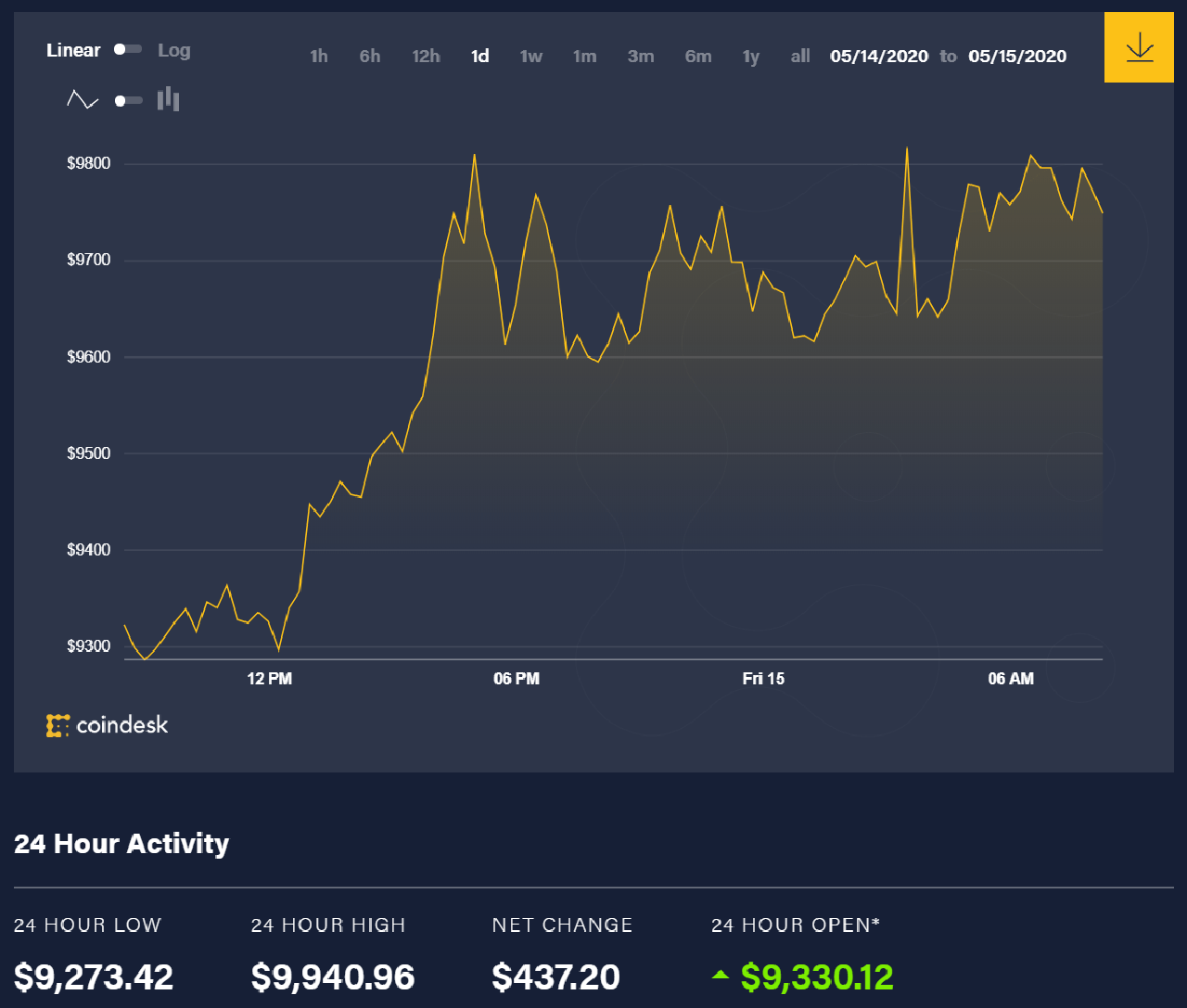Click the 24 Hour Activity heading

click(121, 844)
